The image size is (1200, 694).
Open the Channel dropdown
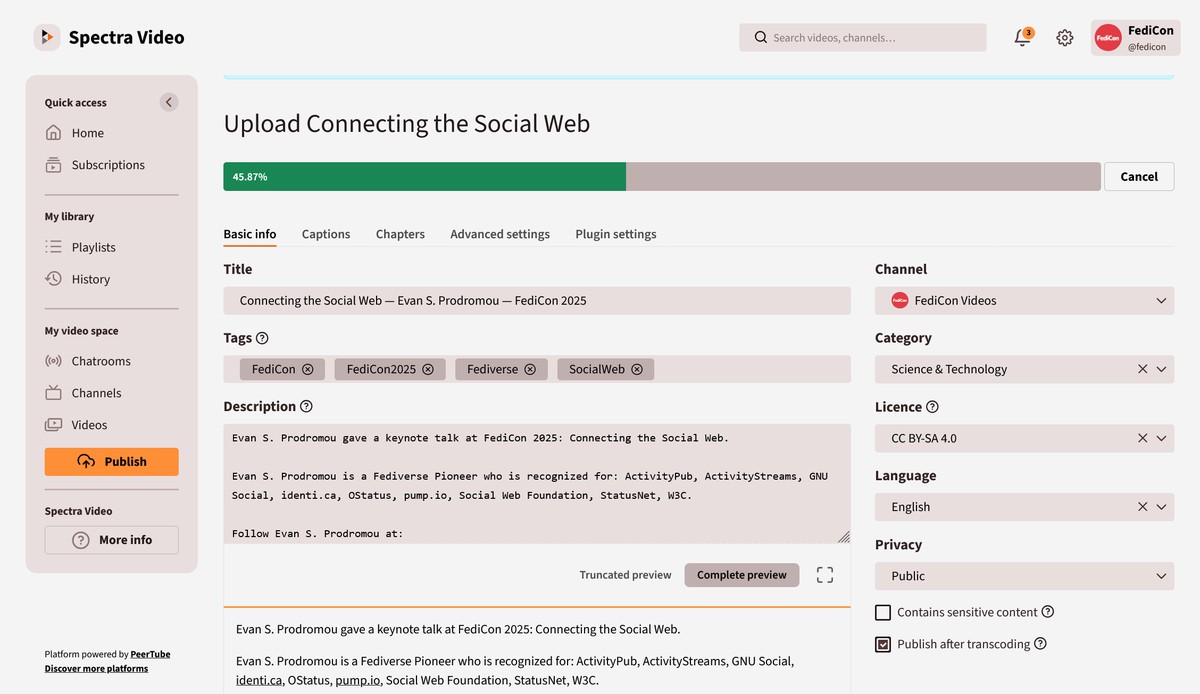click(x=1024, y=300)
